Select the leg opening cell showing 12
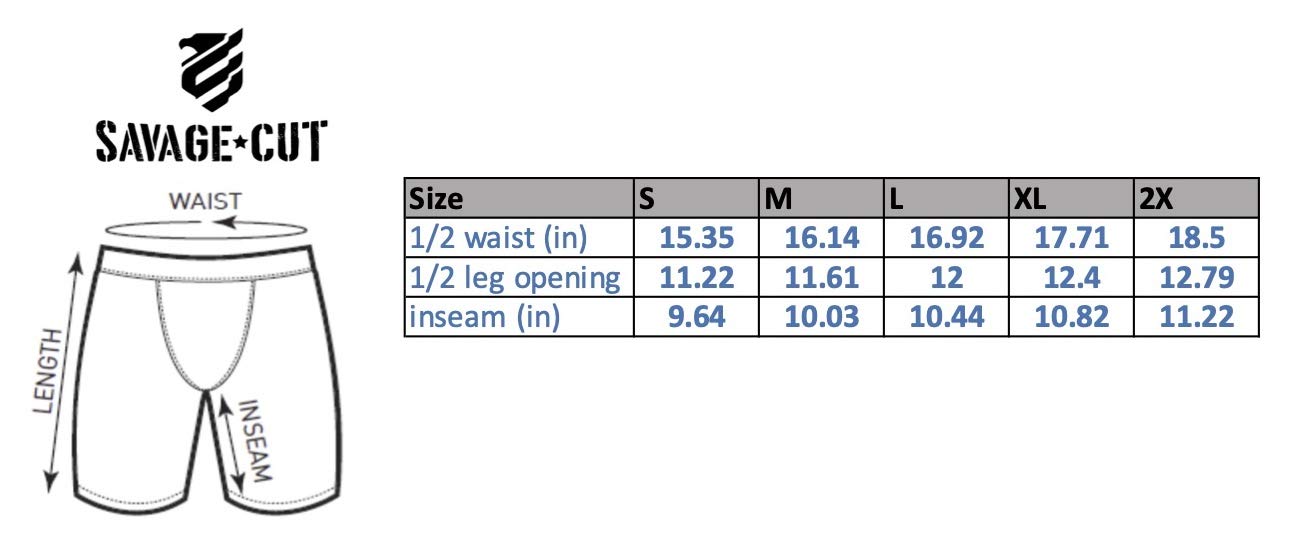 tap(946, 278)
